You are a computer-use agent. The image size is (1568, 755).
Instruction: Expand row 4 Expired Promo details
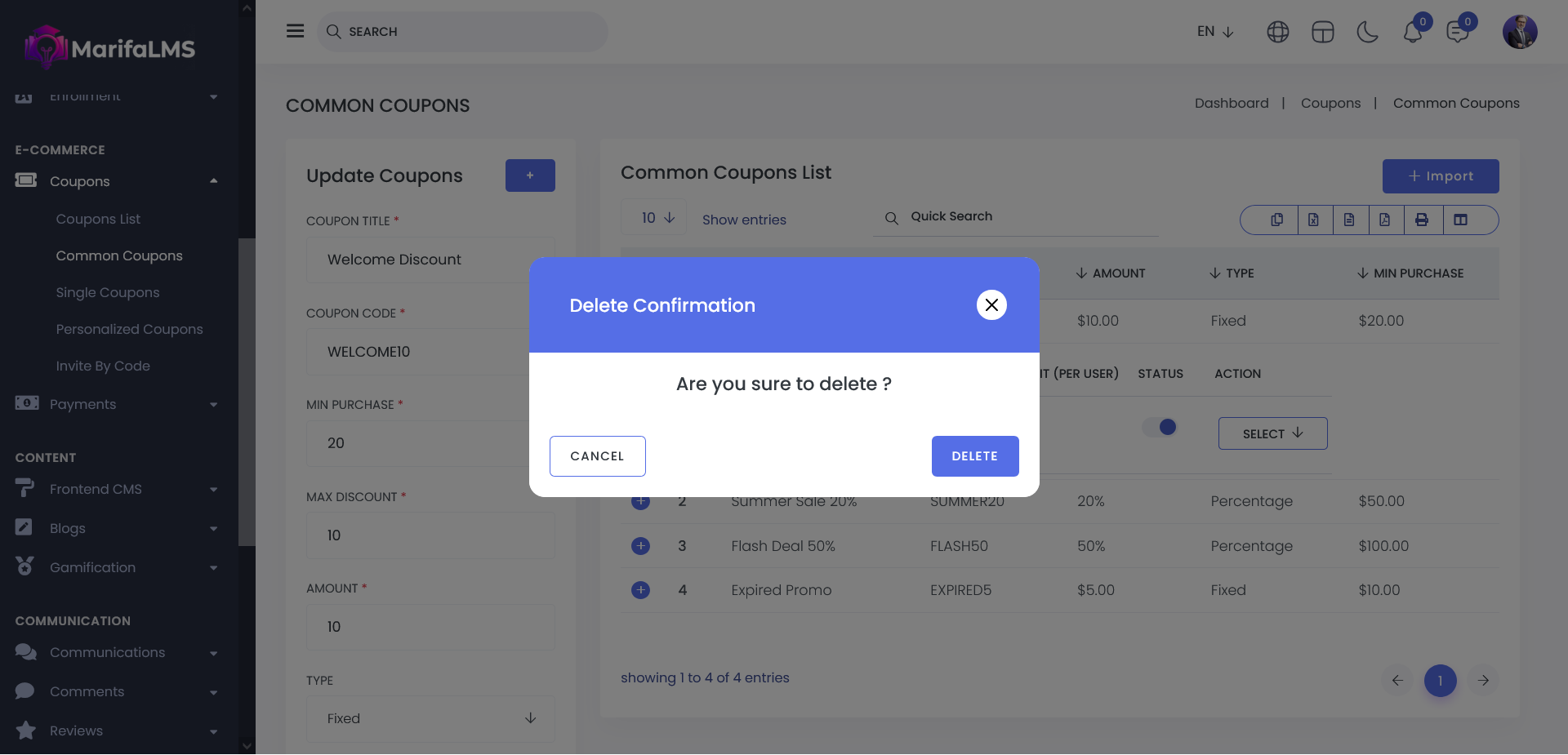pos(640,590)
